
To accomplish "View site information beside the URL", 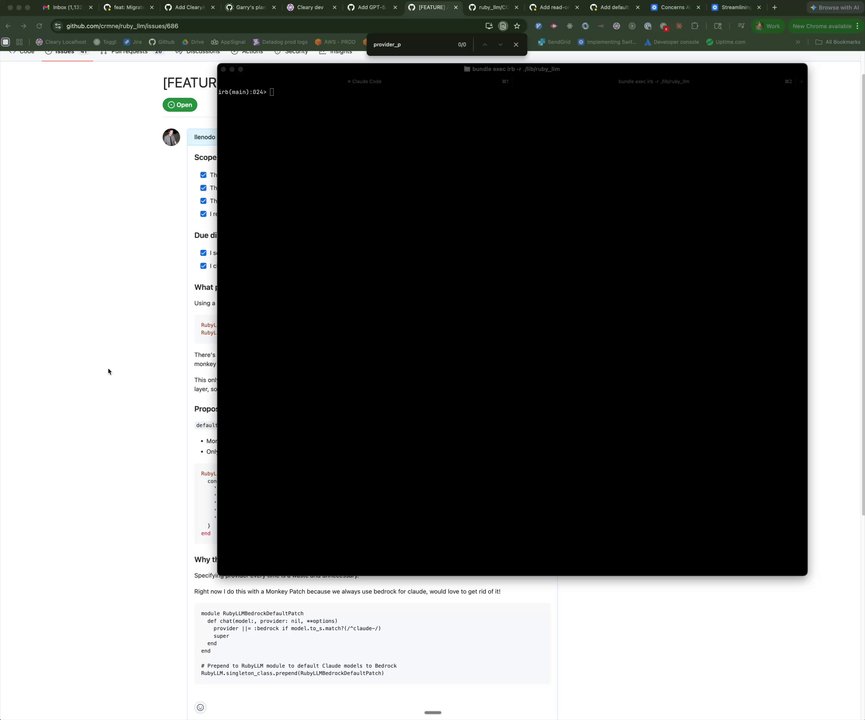I will pyautogui.click(x=57, y=26).
